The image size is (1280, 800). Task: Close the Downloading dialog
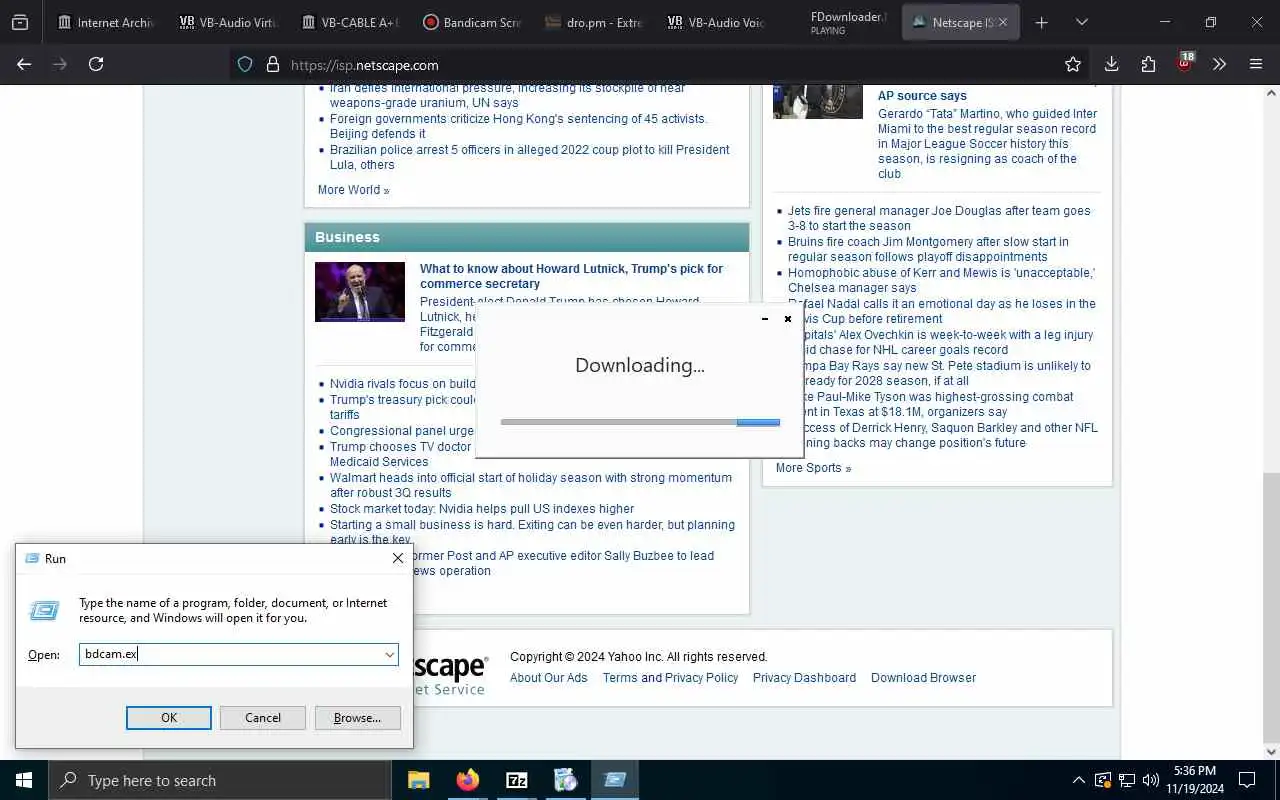pos(788,319)
